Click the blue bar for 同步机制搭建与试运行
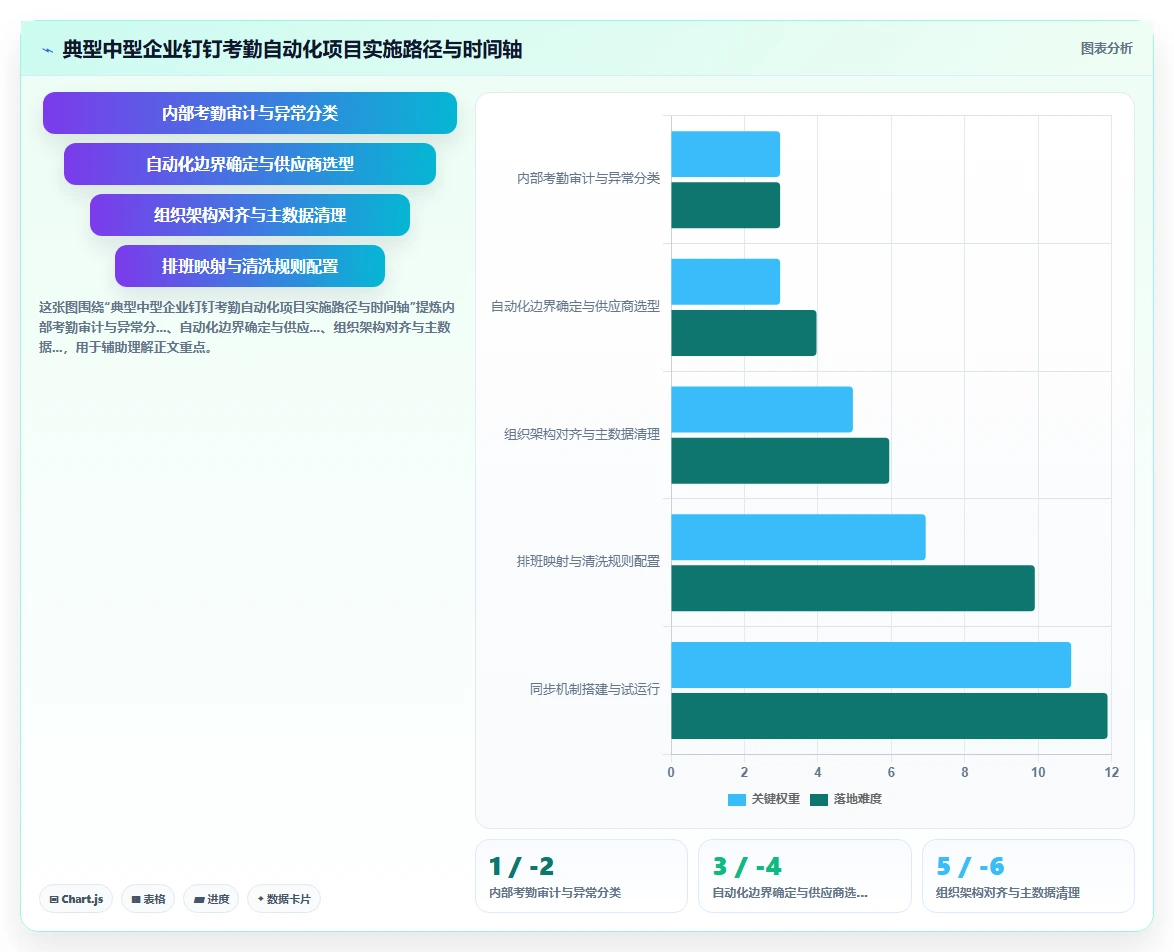 click(871, 665)
